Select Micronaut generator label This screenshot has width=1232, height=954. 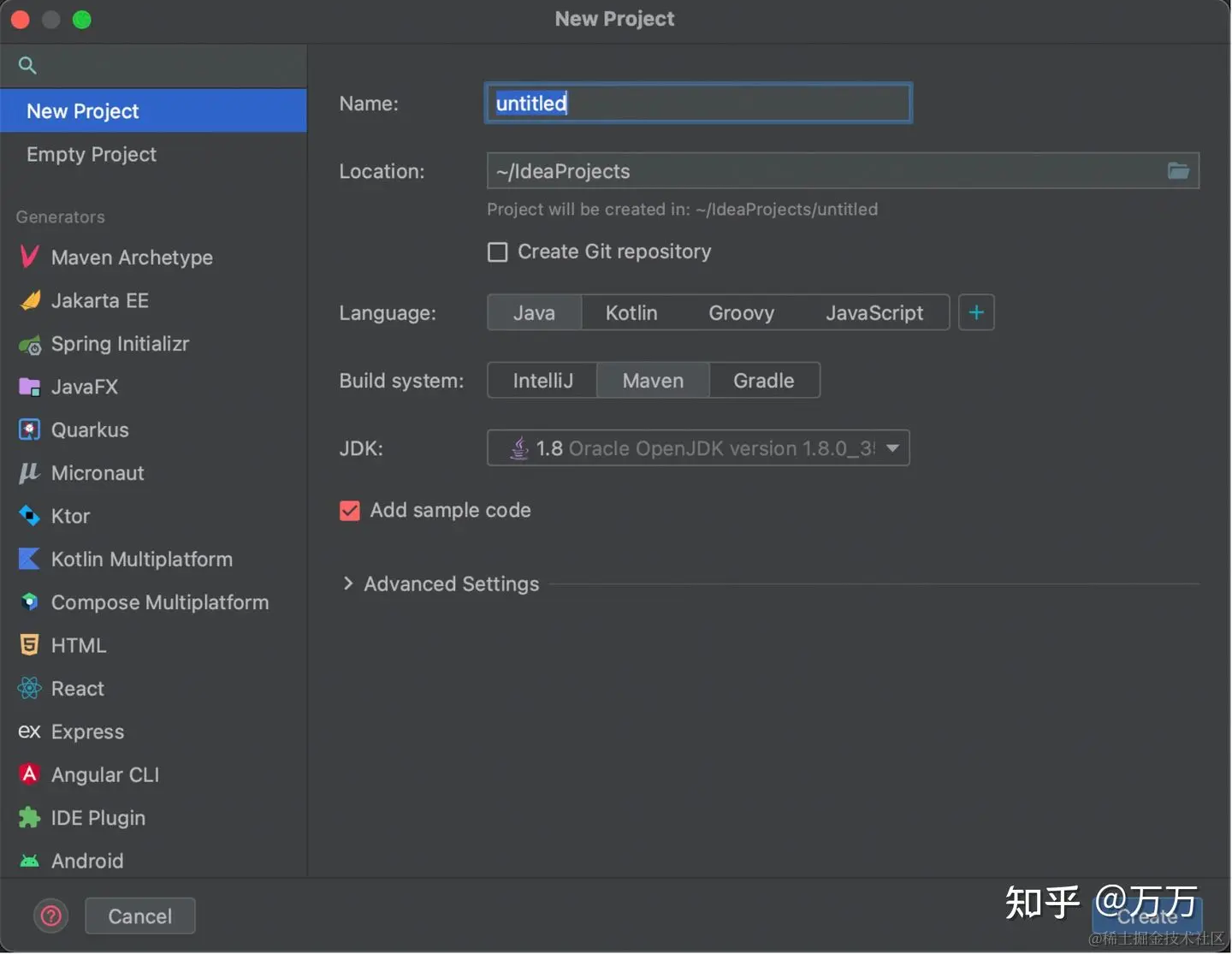tap(98, 473)
